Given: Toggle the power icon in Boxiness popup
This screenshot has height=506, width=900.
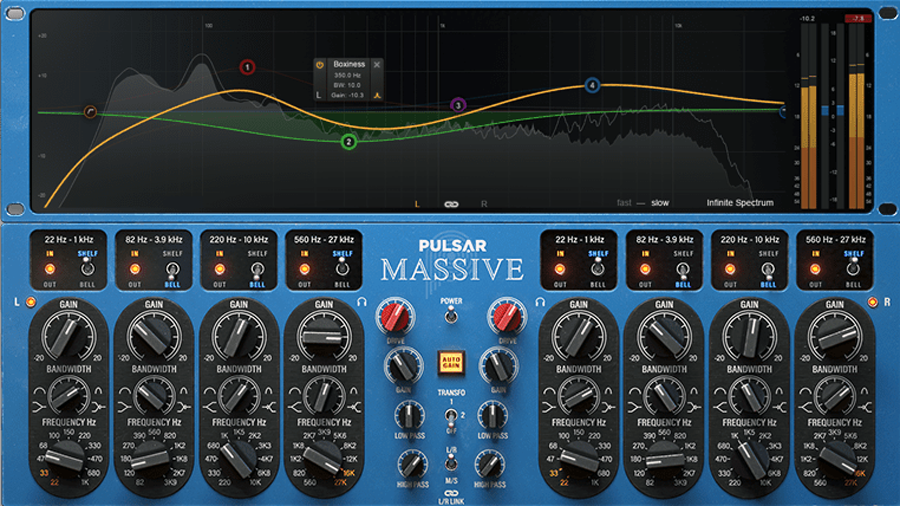Looking at the screenshot, I should pos(320,65).
